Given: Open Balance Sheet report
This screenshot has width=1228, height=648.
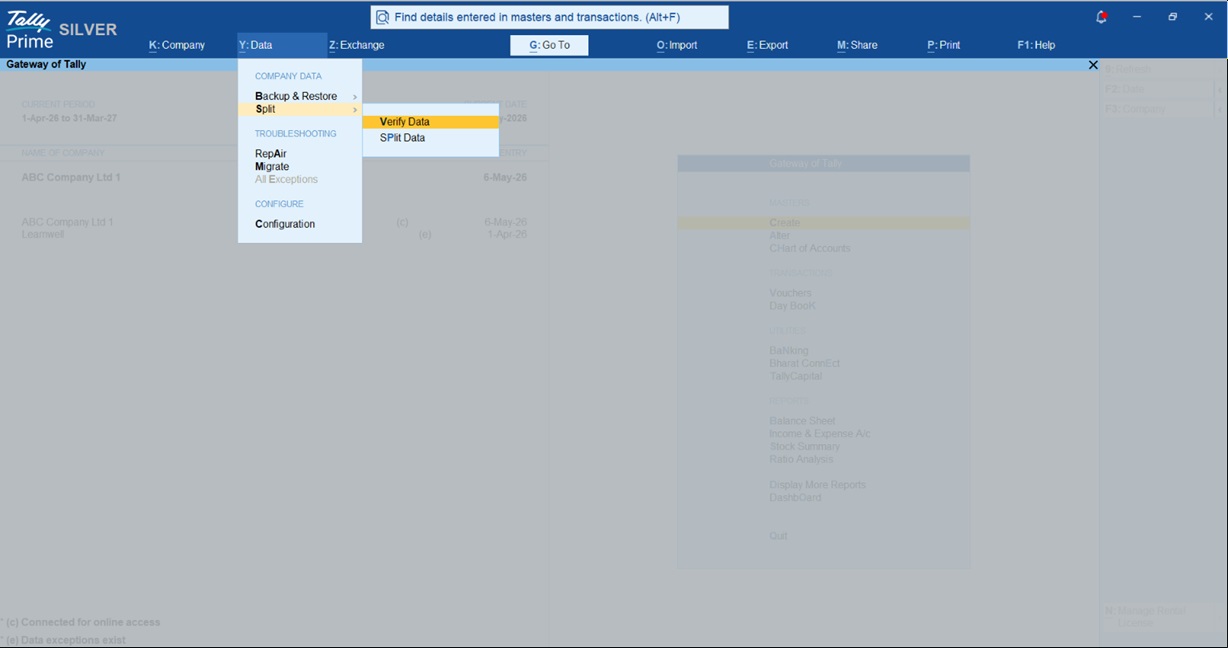Looking at the screenshot, I should click(x=802, y=421).
